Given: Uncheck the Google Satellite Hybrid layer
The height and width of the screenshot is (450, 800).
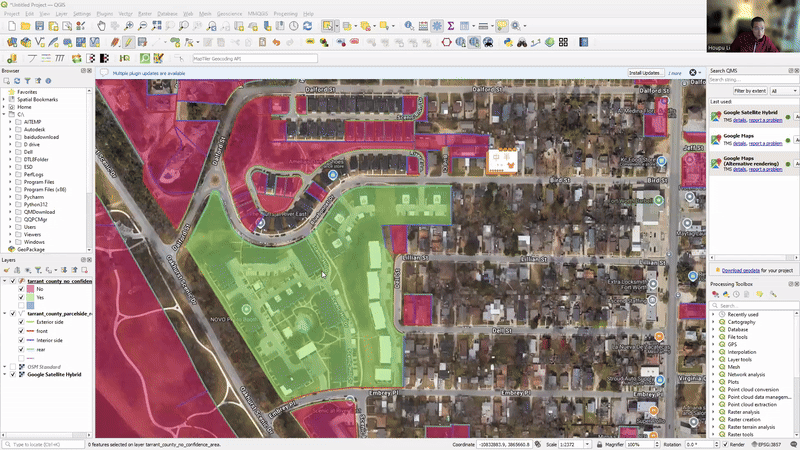Looking at the screenshot, I should [x=13, y=373].
